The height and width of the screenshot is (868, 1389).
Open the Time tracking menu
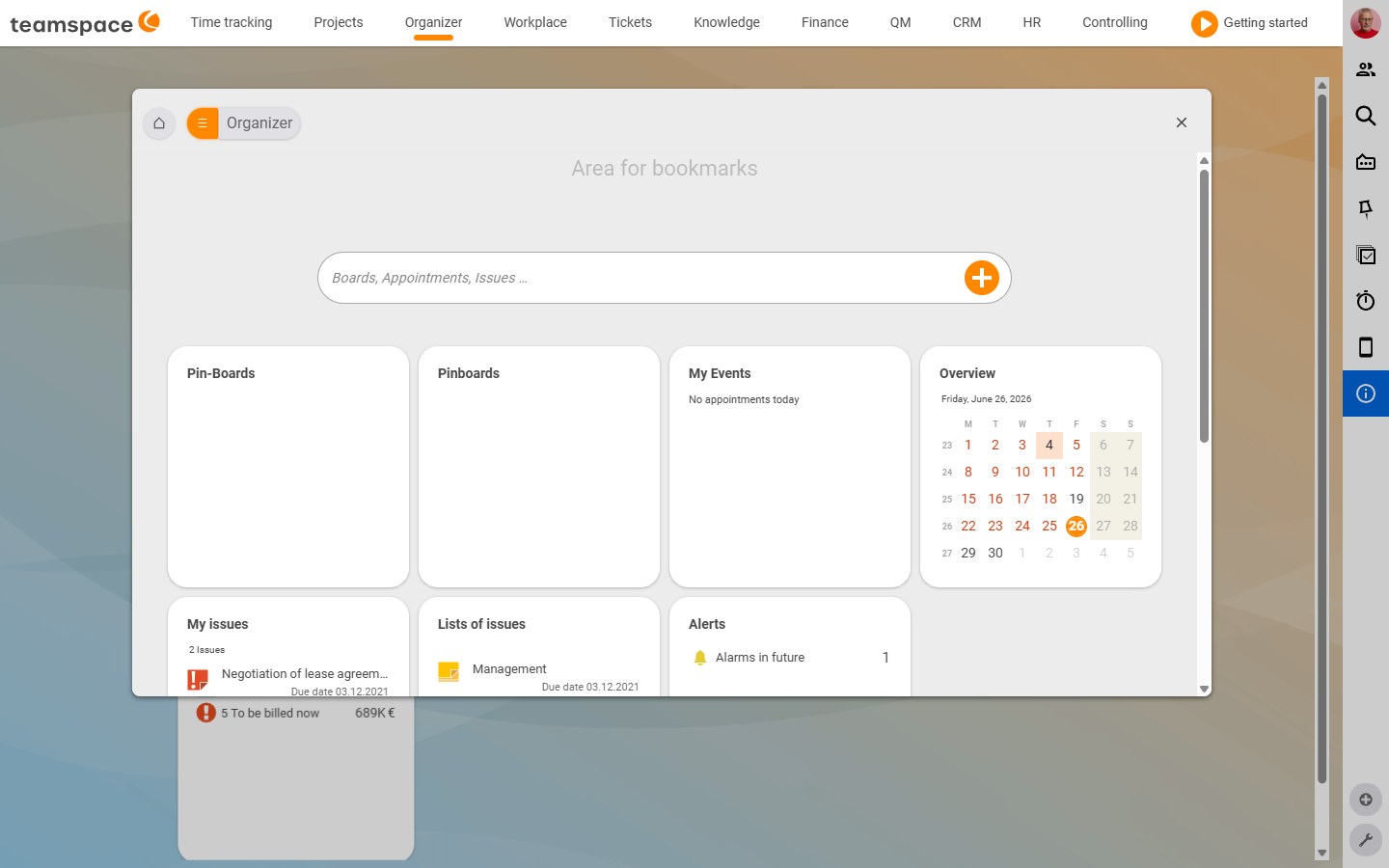(231, 22)
